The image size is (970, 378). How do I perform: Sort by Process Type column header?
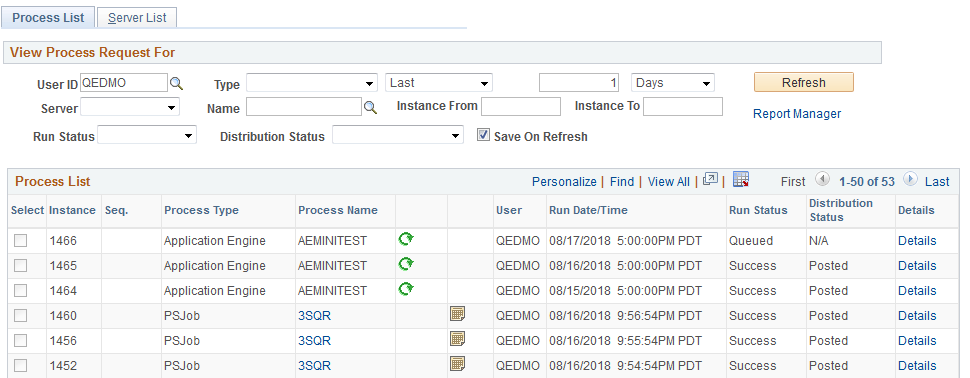(x=201, y=210)
